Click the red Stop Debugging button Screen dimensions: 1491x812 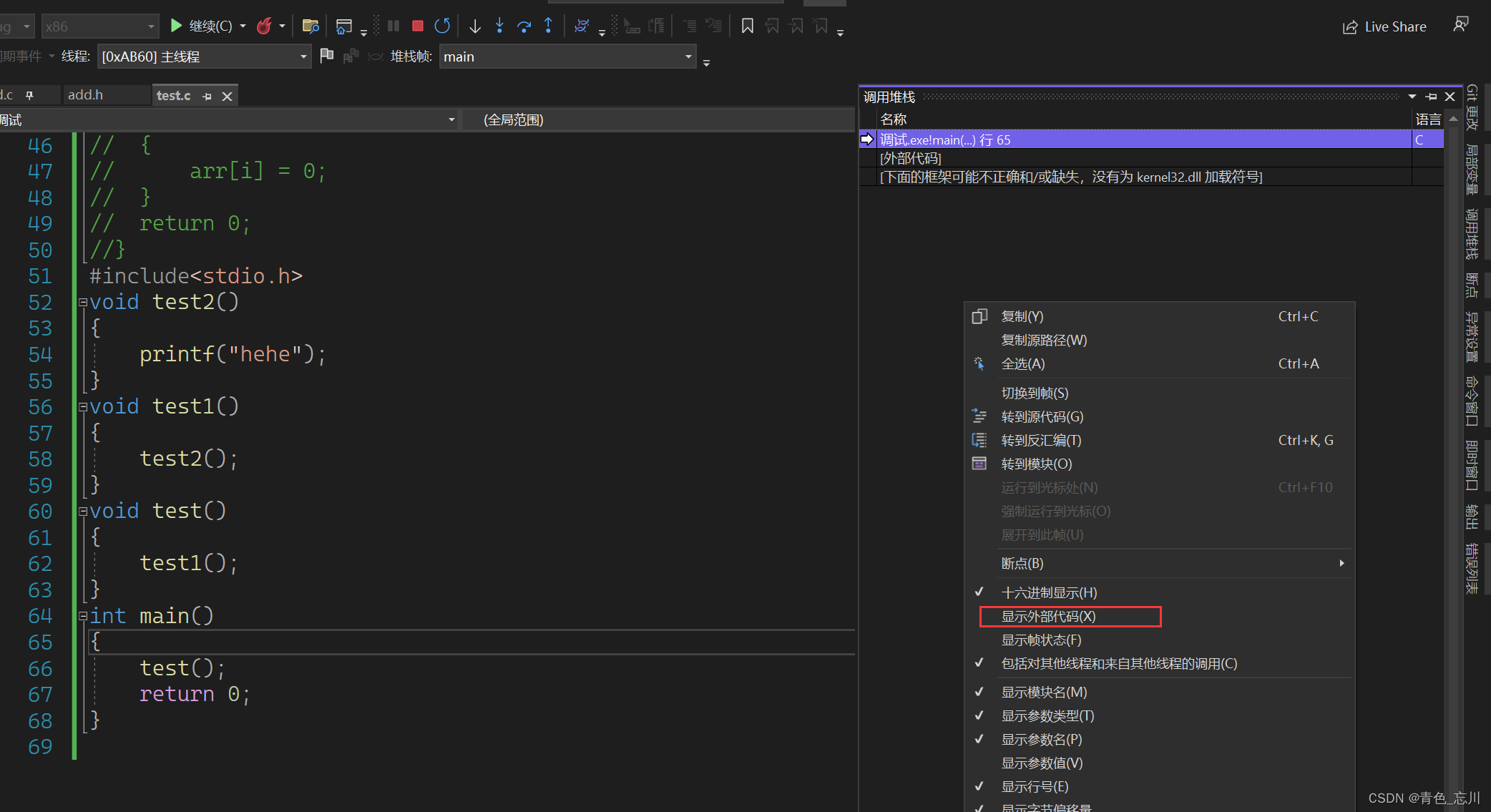point(418,26)
